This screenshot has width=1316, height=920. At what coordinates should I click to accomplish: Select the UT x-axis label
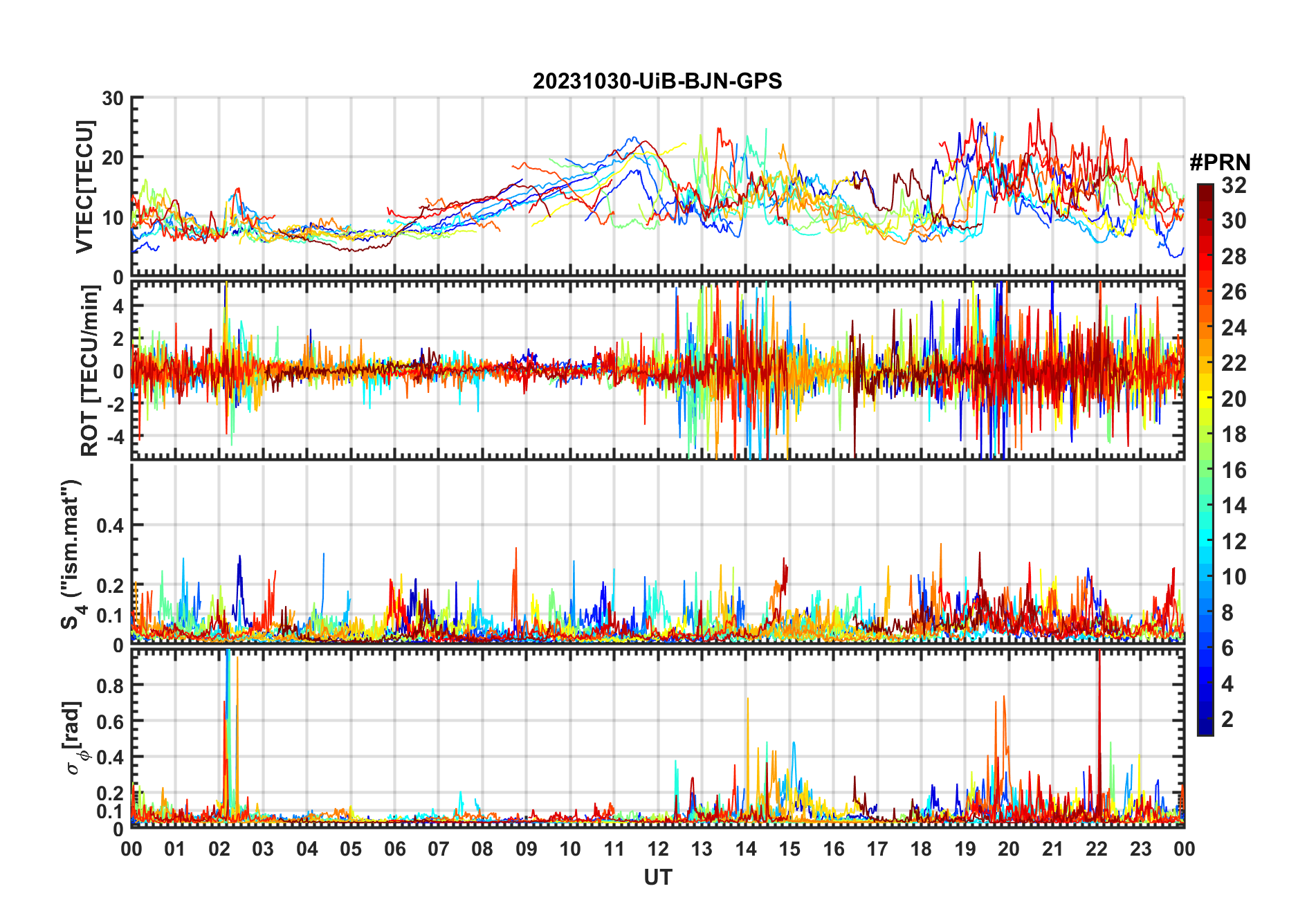pyautogui.click(x=657, y=877)
